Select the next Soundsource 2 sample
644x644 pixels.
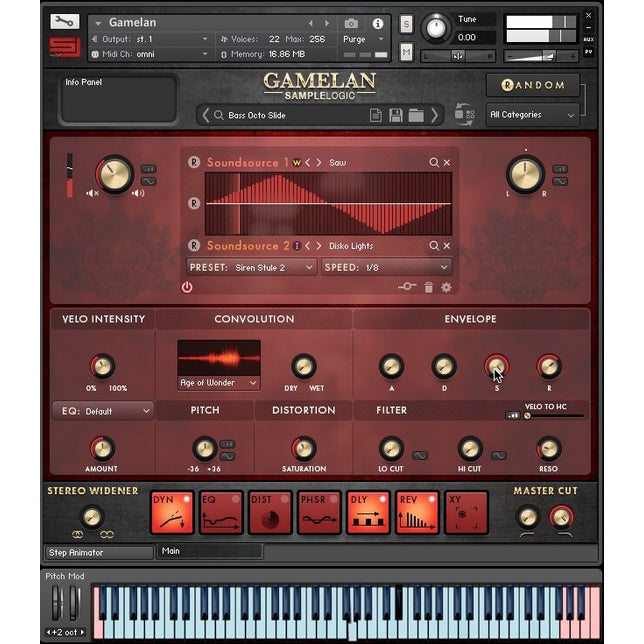coord(319,246)
